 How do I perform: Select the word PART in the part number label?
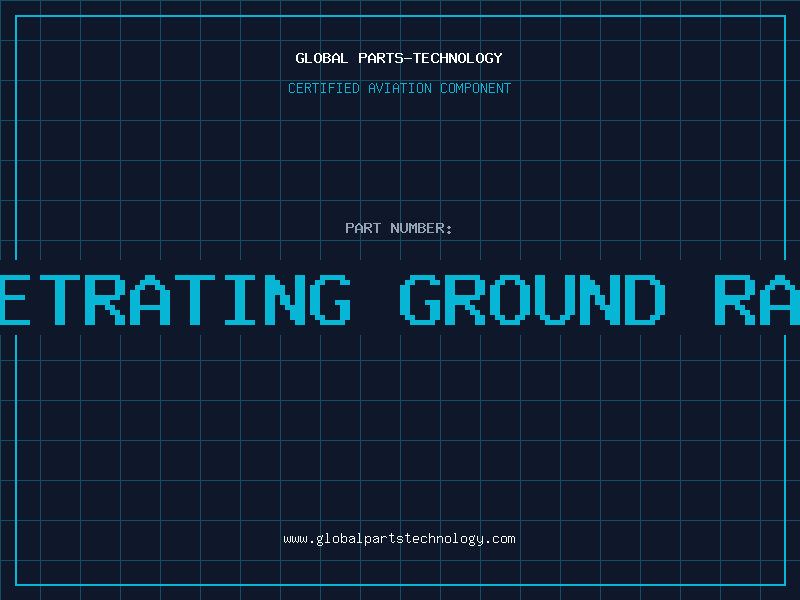point(363,228)
